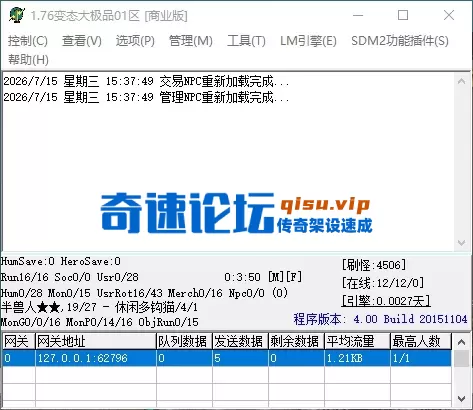
Task: Close the server window
Action: (449, 15)
